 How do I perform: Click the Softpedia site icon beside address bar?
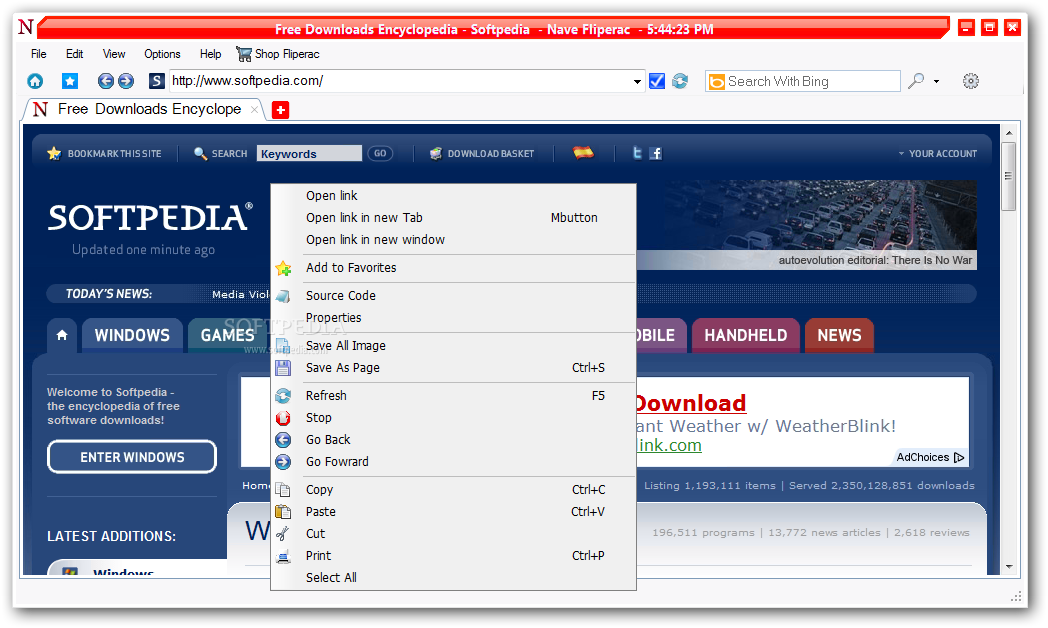click(156, 81)
